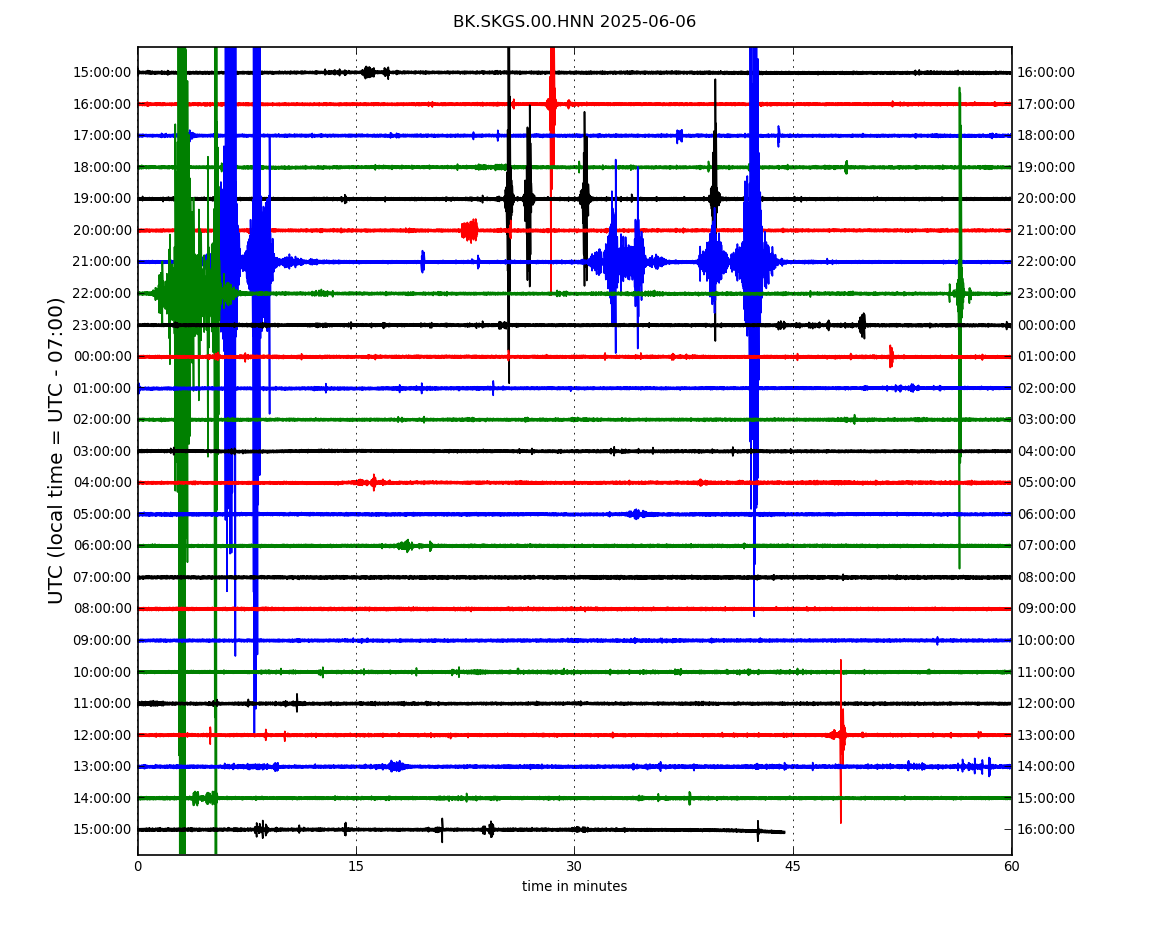Click the left axis label 12:00:00
The width and height of the screenshot is (1150, 950).
[102, 735]
